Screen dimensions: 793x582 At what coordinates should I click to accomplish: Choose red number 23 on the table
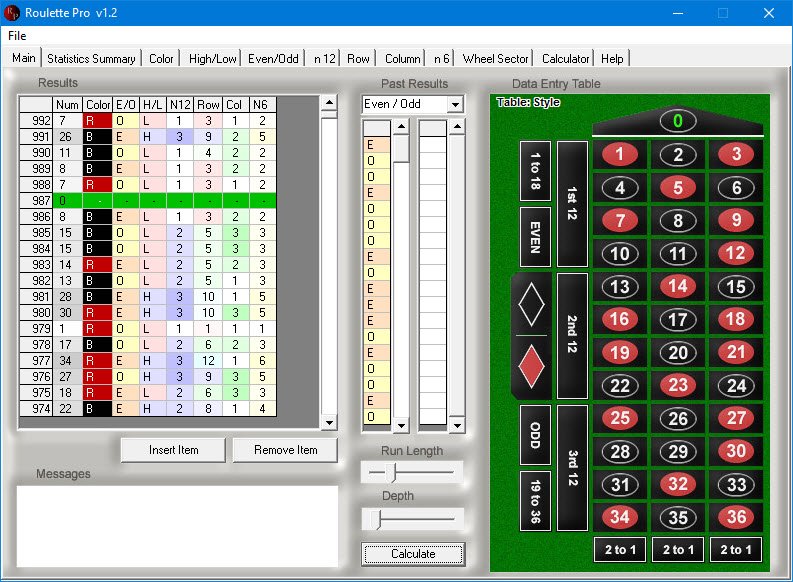click(678, 385)
